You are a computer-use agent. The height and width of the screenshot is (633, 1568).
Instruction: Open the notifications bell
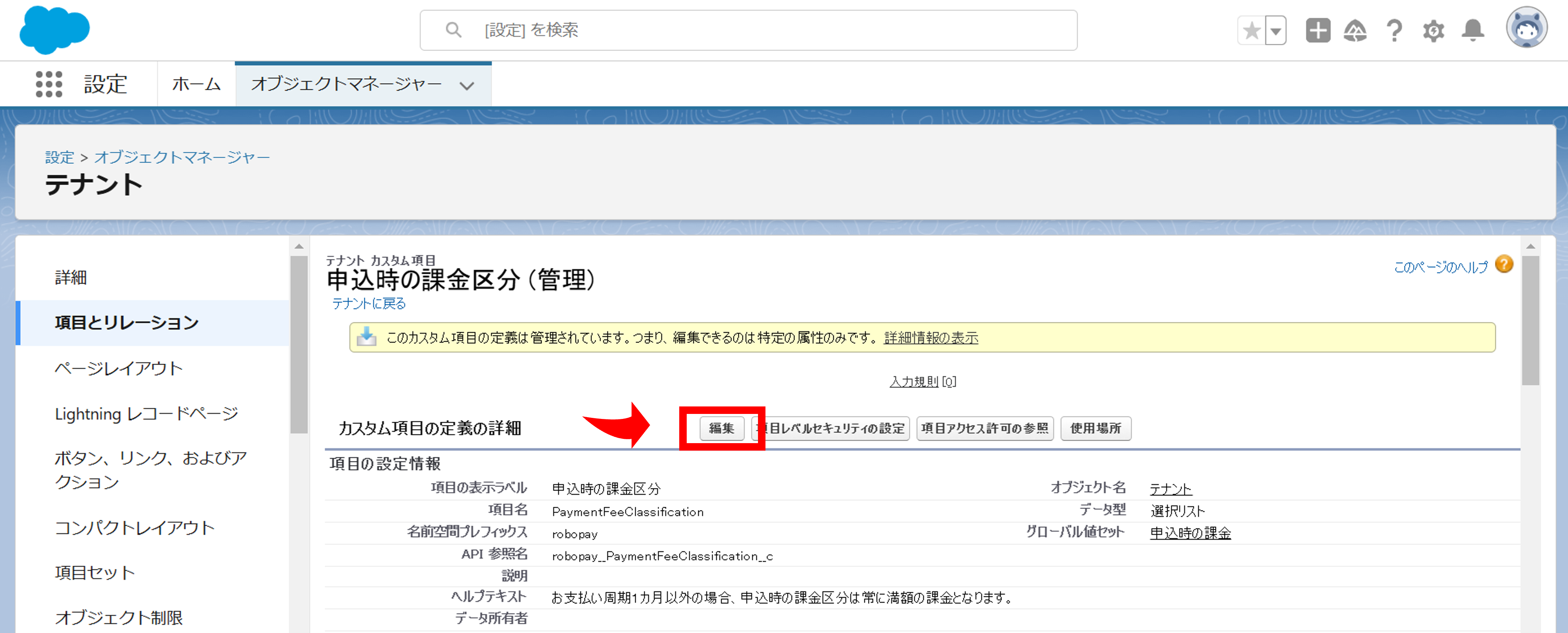(x=1472, y=30)
